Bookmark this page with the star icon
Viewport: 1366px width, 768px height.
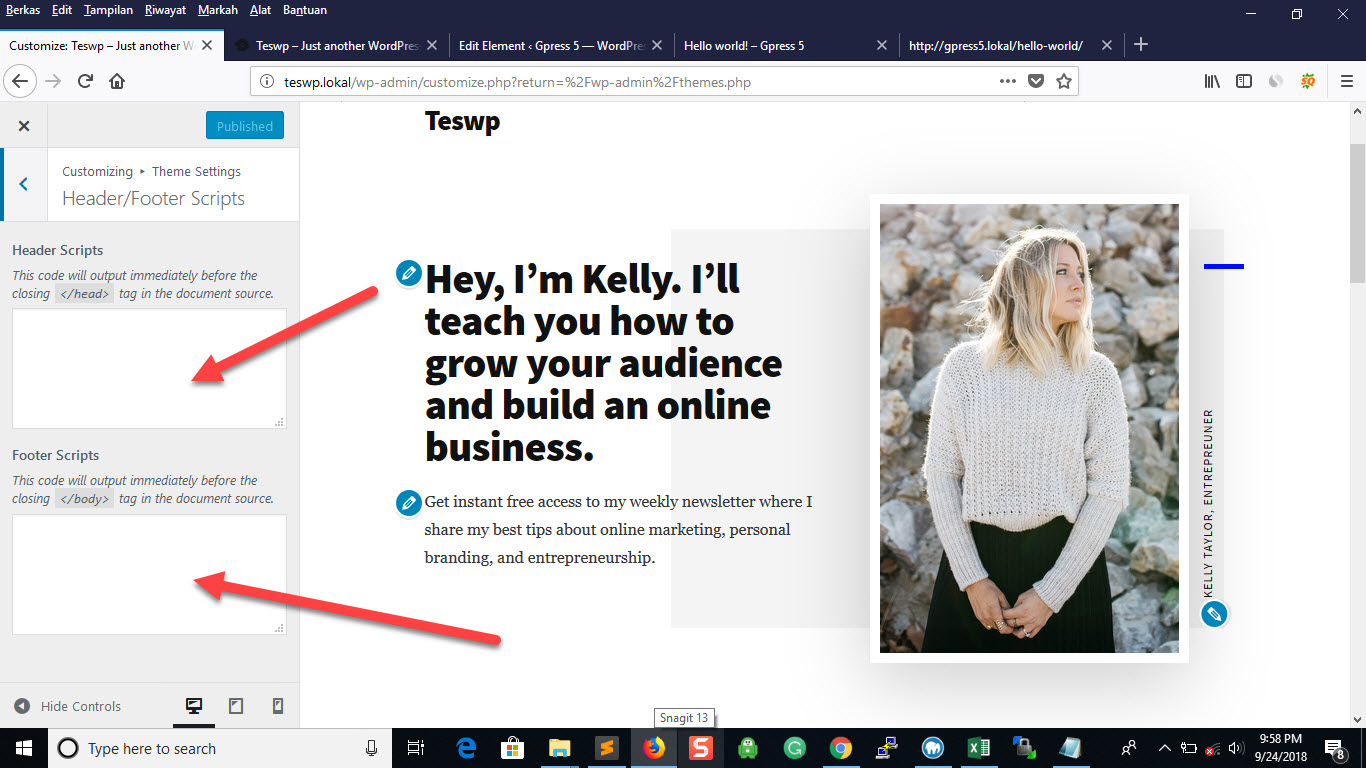click(1064, 82)
